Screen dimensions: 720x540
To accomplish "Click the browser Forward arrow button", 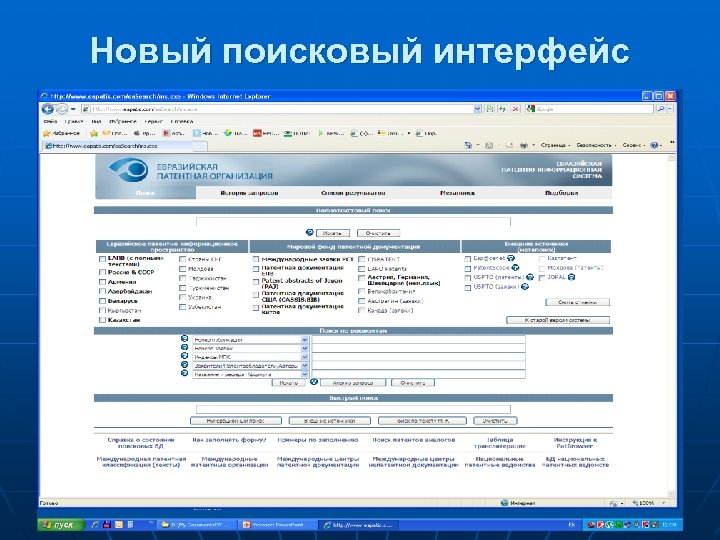I will click(62, 109).
